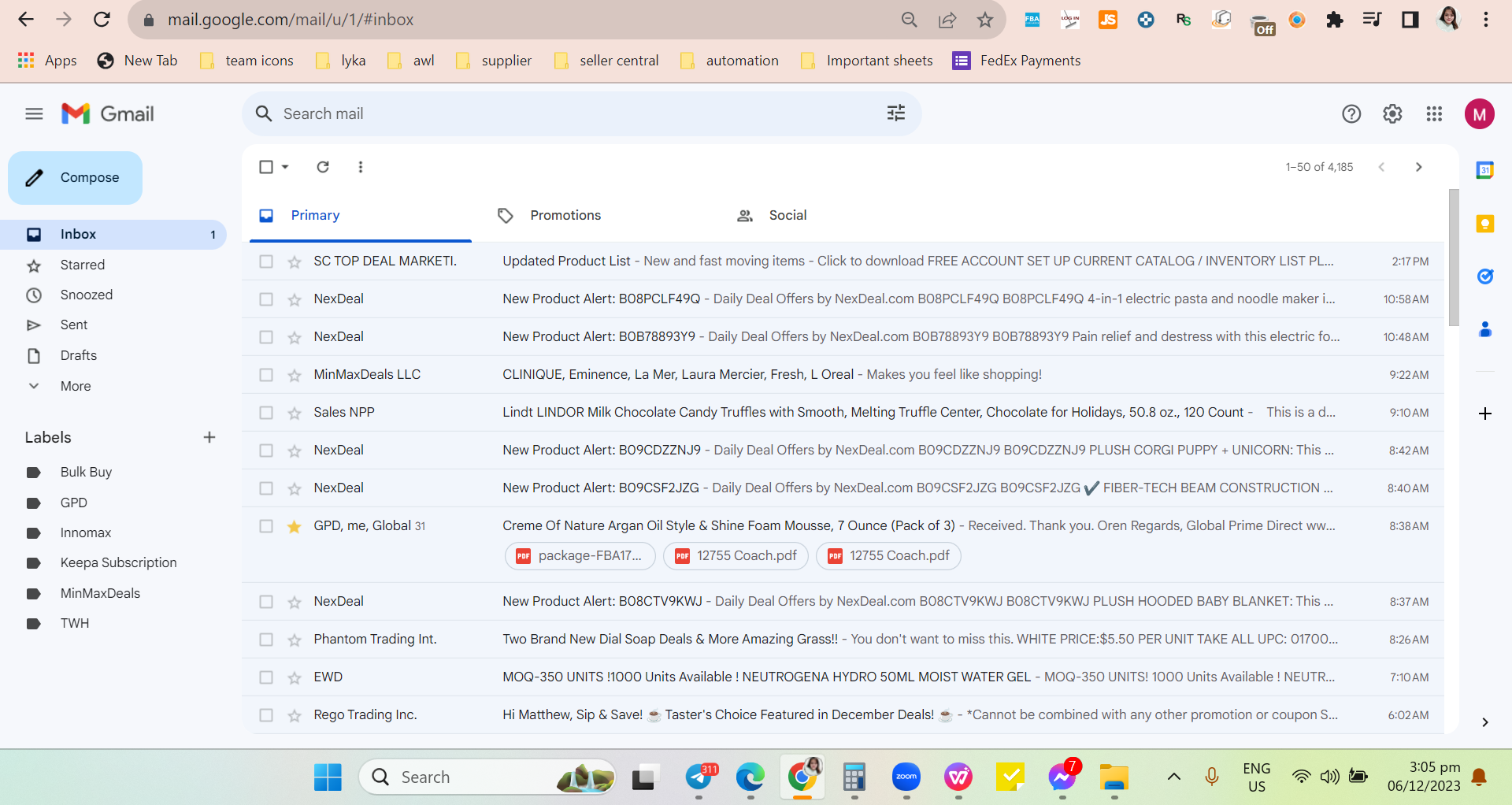Show hidden system tray icons

pyautogui.click(x=1173, y=777)
